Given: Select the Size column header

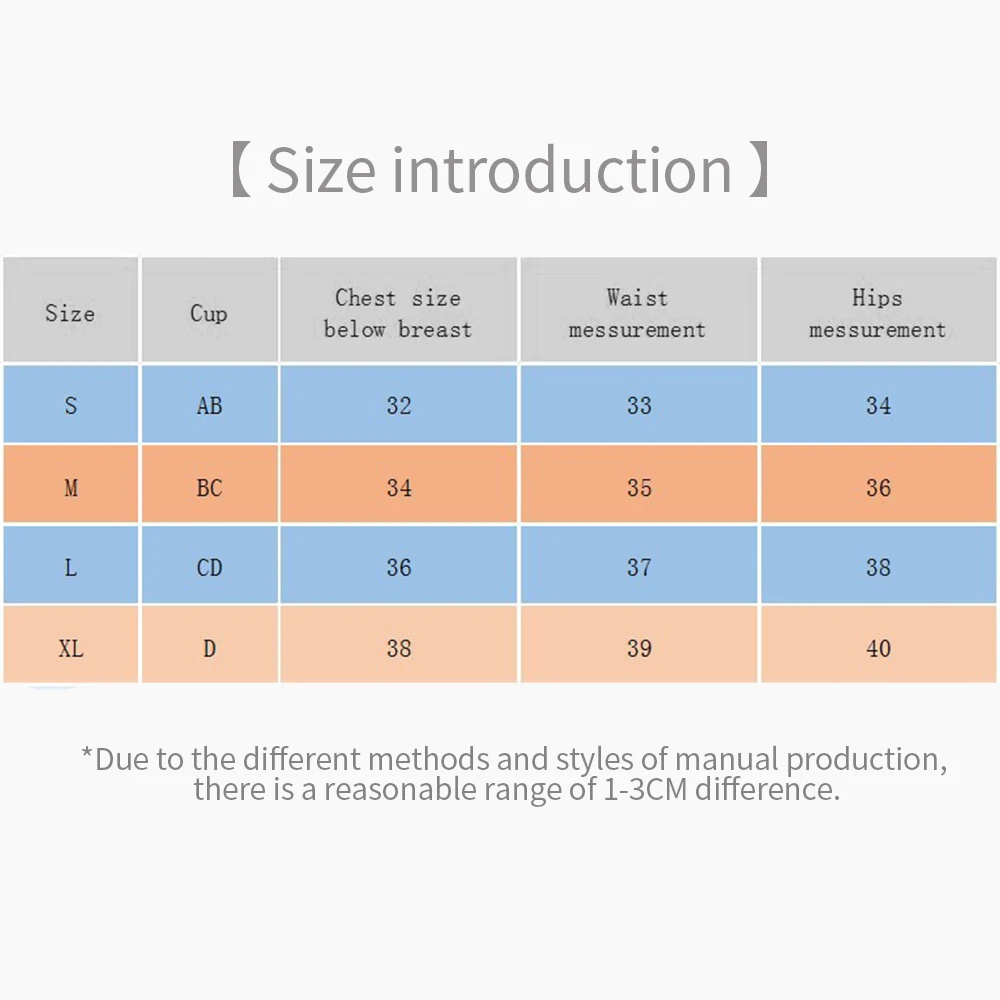Looking at the screenshot, I should coord(70,313).
